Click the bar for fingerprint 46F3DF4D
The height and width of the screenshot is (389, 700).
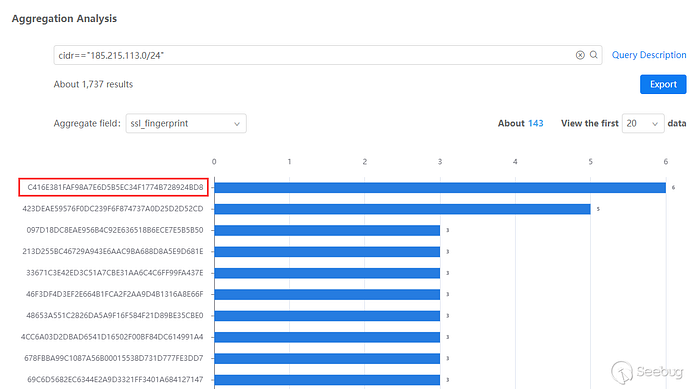tap(327, 294)
